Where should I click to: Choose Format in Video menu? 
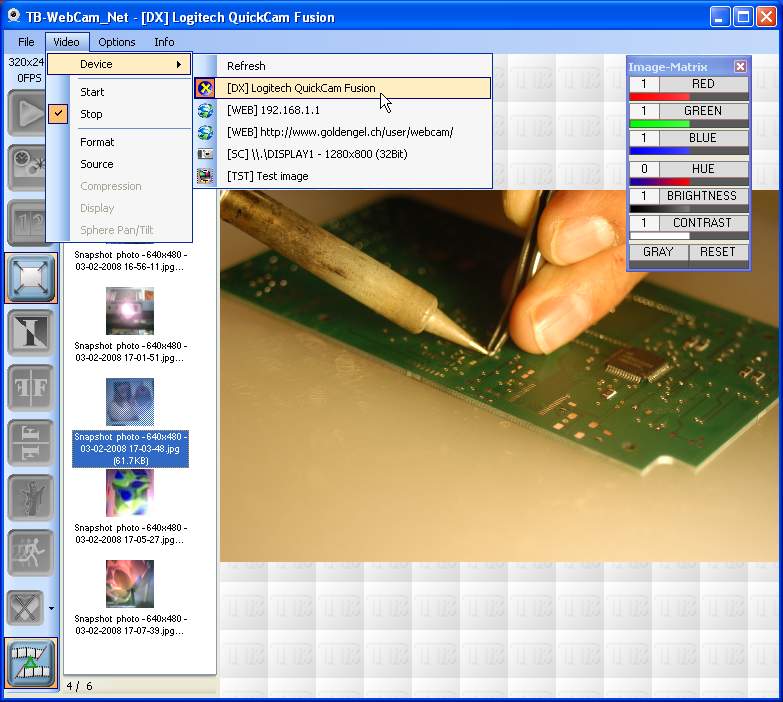click(119, 142)
